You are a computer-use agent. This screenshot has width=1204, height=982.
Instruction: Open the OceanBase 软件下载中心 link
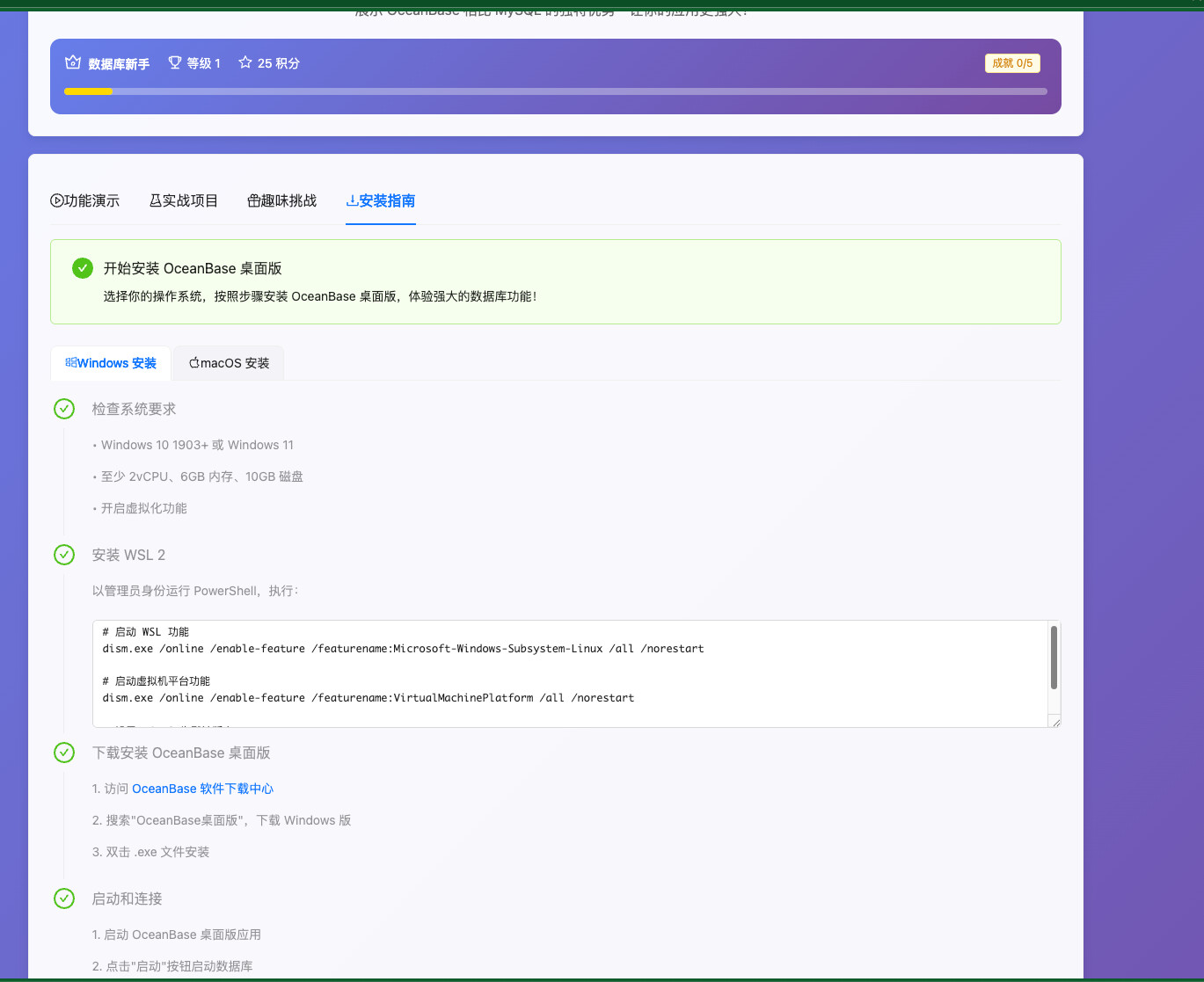(x=202, y=789)
